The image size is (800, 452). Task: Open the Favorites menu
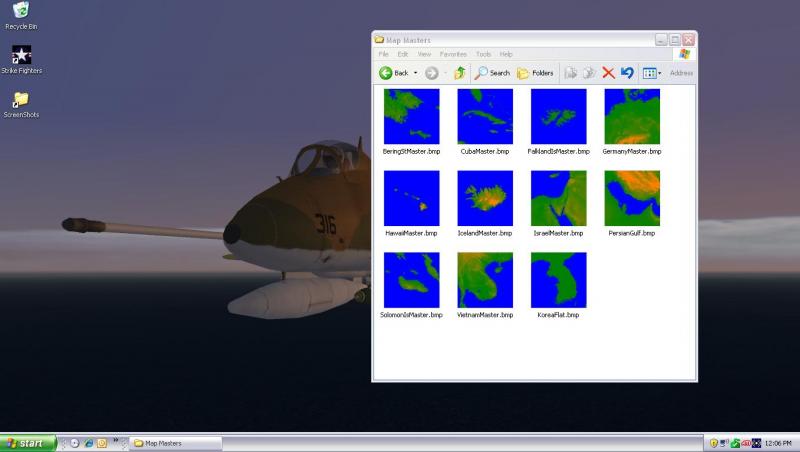[x=453, y=54]
